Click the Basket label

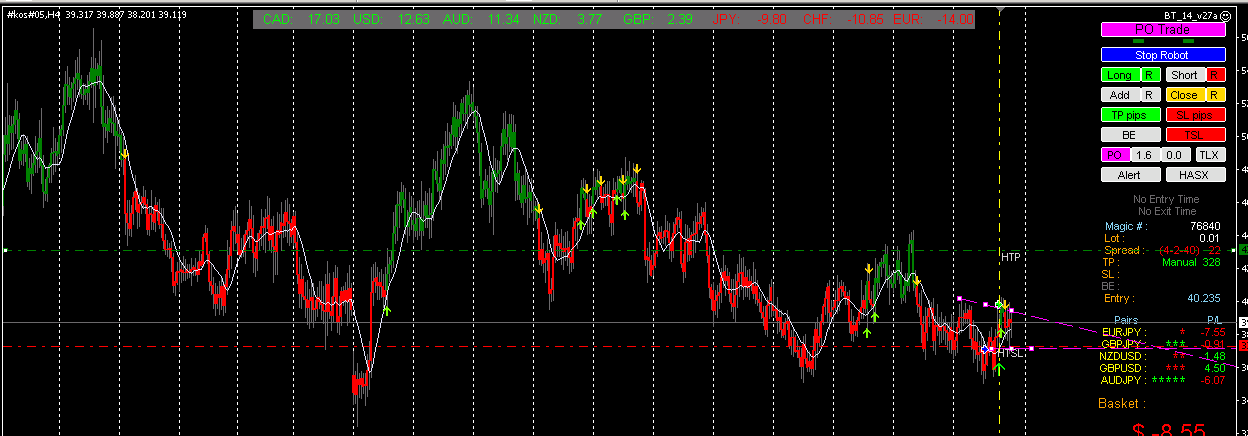(x=1121, y=403)
